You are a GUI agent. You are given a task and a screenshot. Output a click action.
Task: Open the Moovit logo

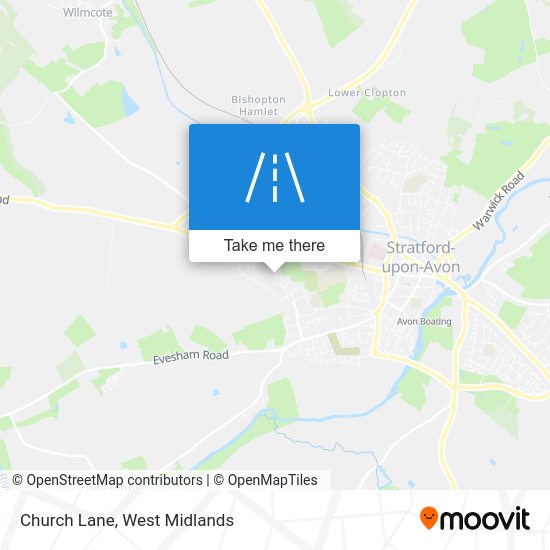475,518
